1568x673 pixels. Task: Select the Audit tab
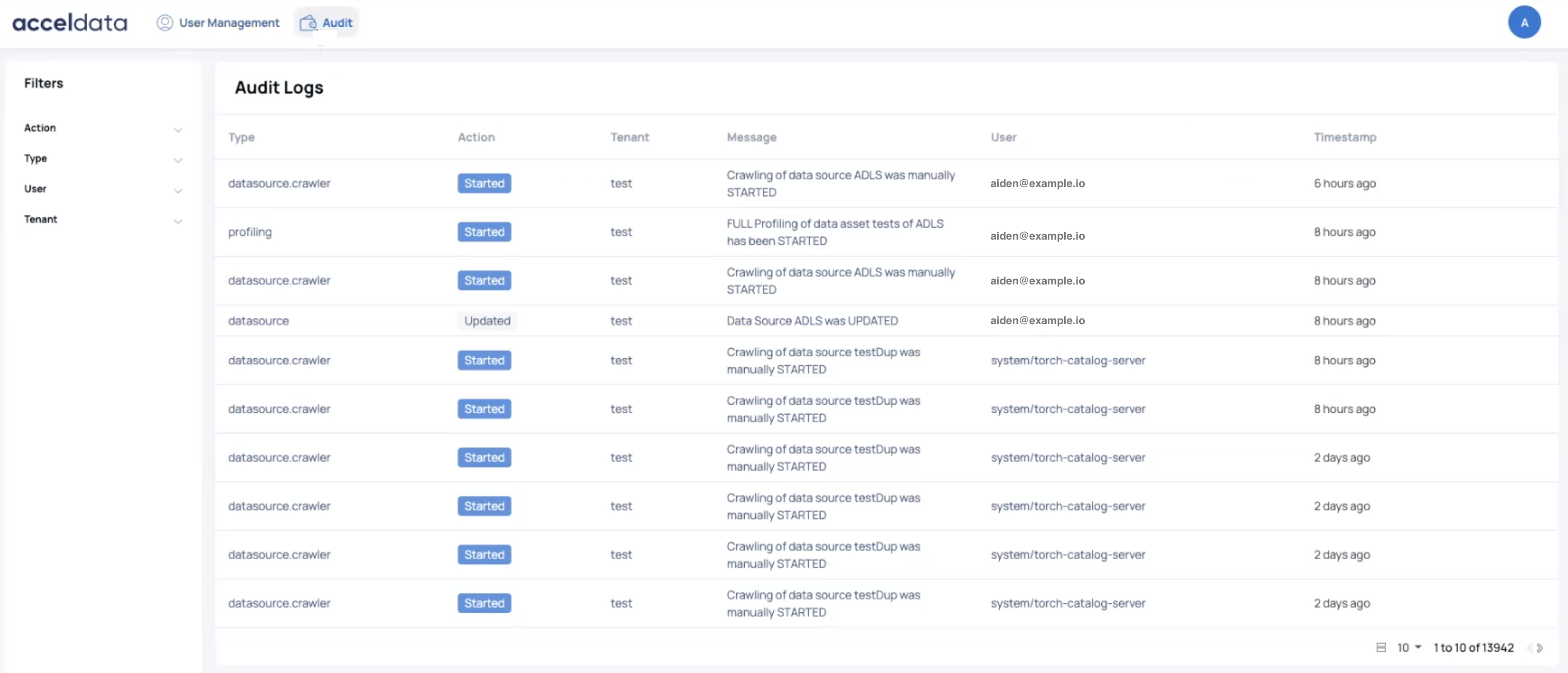coord(336,23)
